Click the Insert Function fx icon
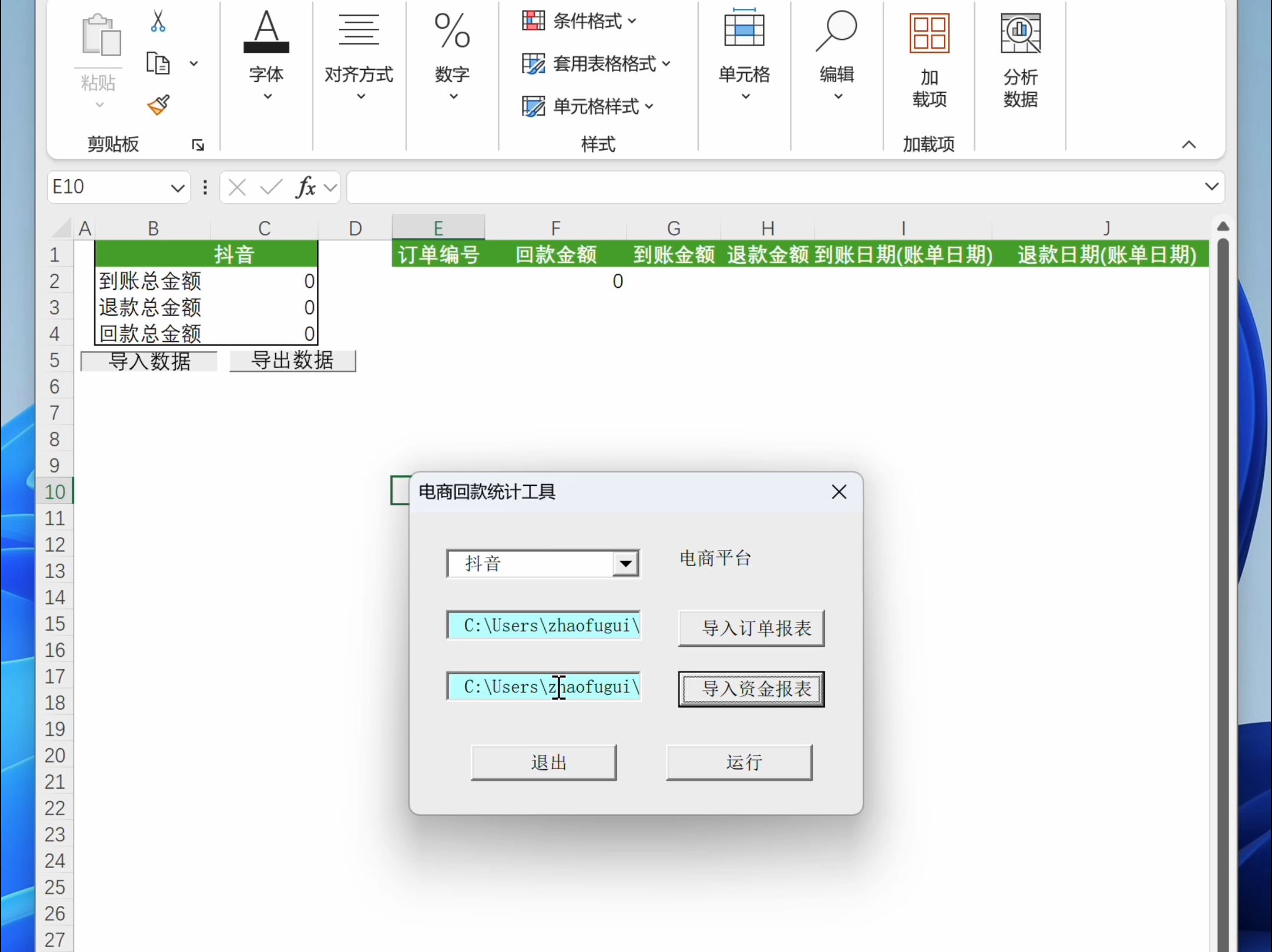Image resolution: width=1272 pixels, height=952 pixels. click(306, 188)
